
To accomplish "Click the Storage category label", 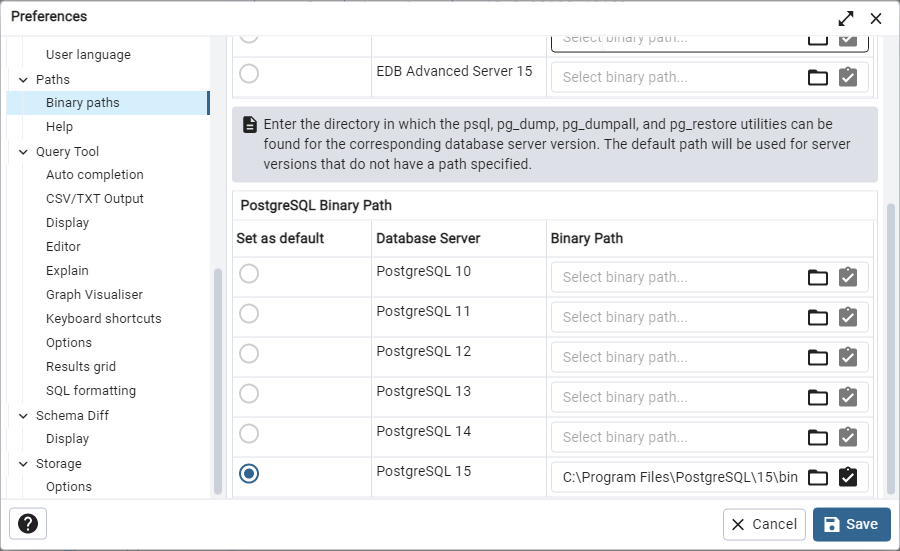I will click(59, 464).
